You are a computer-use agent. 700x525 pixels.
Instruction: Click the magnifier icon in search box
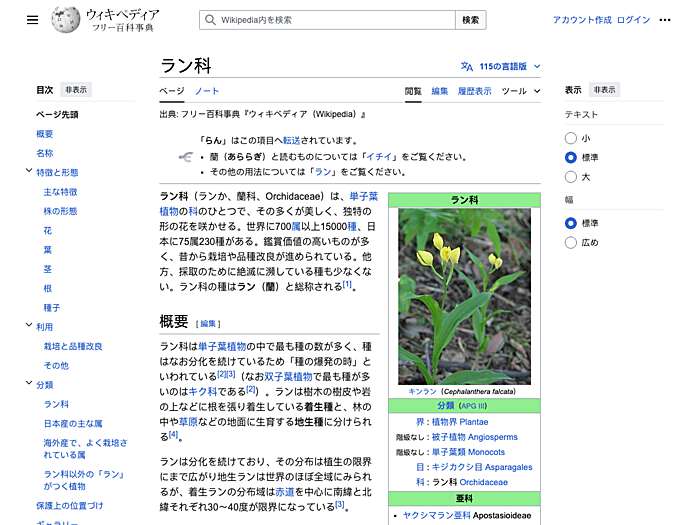[x=210, y=20]
